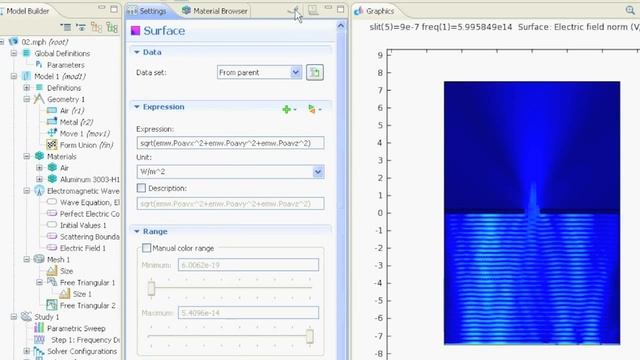Click the Electric Field 1 icon
The height and width of the screenshot is (360, 640).
tap(52, 247)
